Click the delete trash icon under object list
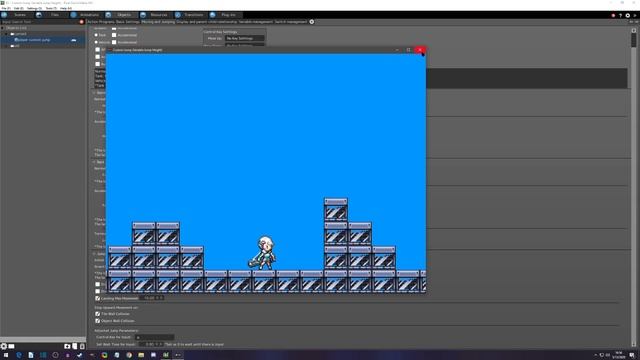The image size is (640, 360). pyautogui.click(x=82, y=346)
